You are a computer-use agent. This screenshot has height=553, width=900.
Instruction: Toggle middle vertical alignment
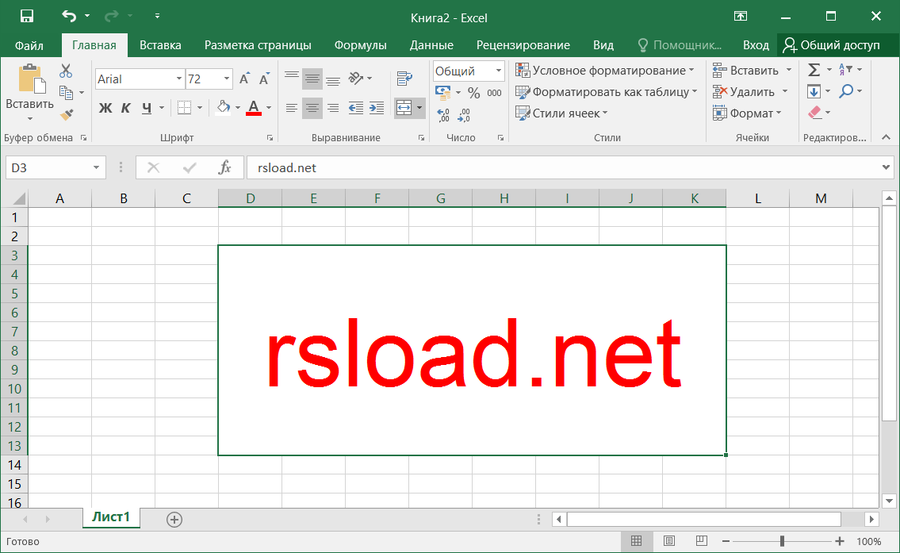[x=312, y=79]
